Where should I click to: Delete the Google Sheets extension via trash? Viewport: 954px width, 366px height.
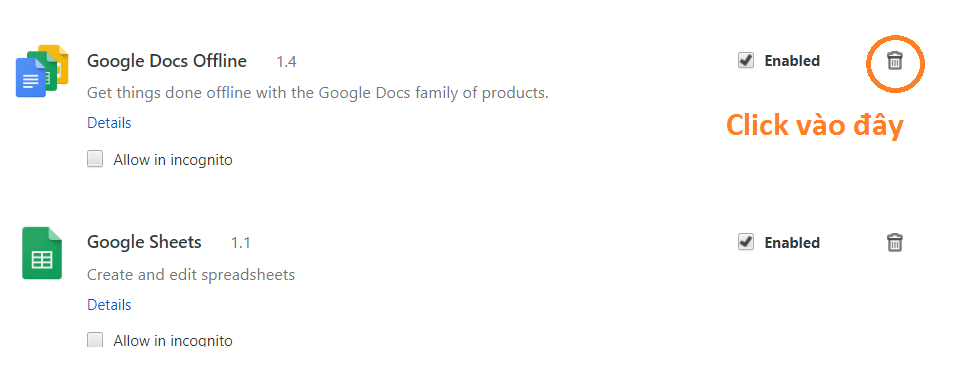point(894,242)
